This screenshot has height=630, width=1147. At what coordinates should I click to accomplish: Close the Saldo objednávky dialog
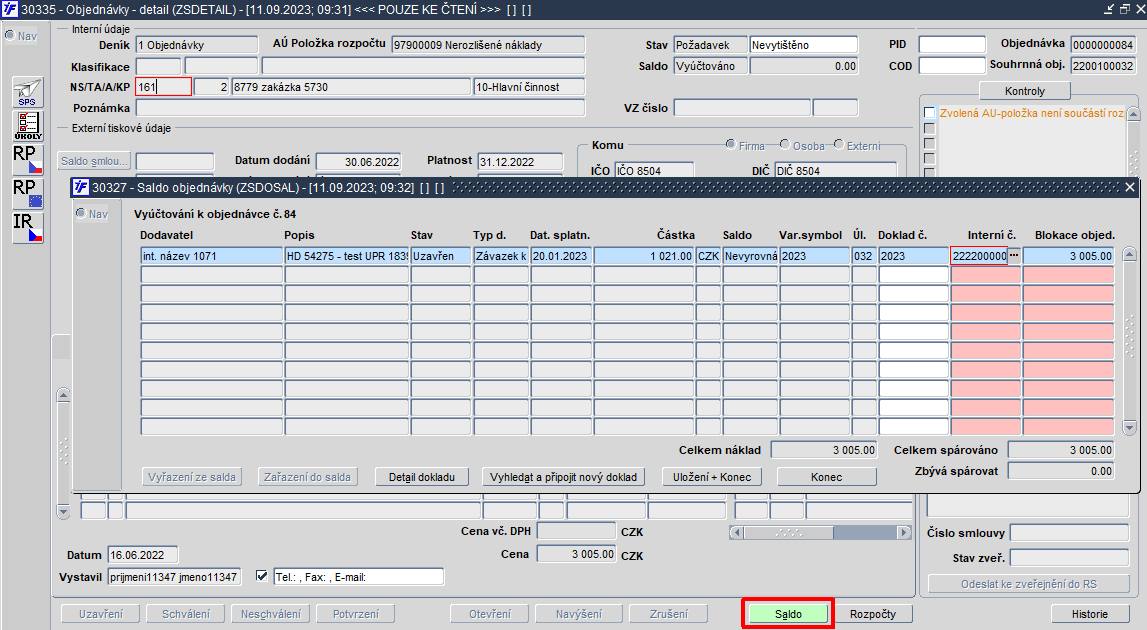point(1129,187)
